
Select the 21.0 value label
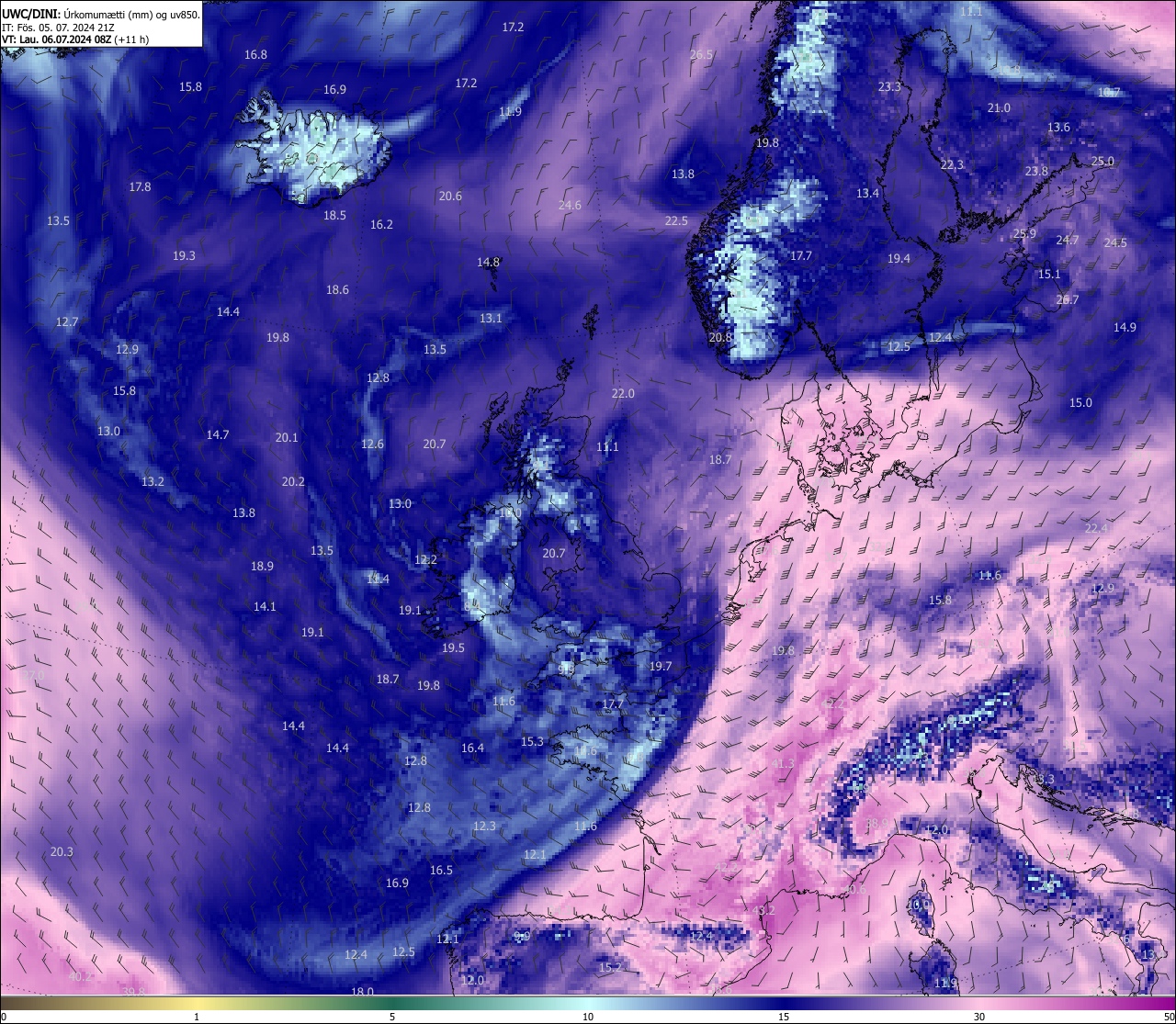click(999, 108)
